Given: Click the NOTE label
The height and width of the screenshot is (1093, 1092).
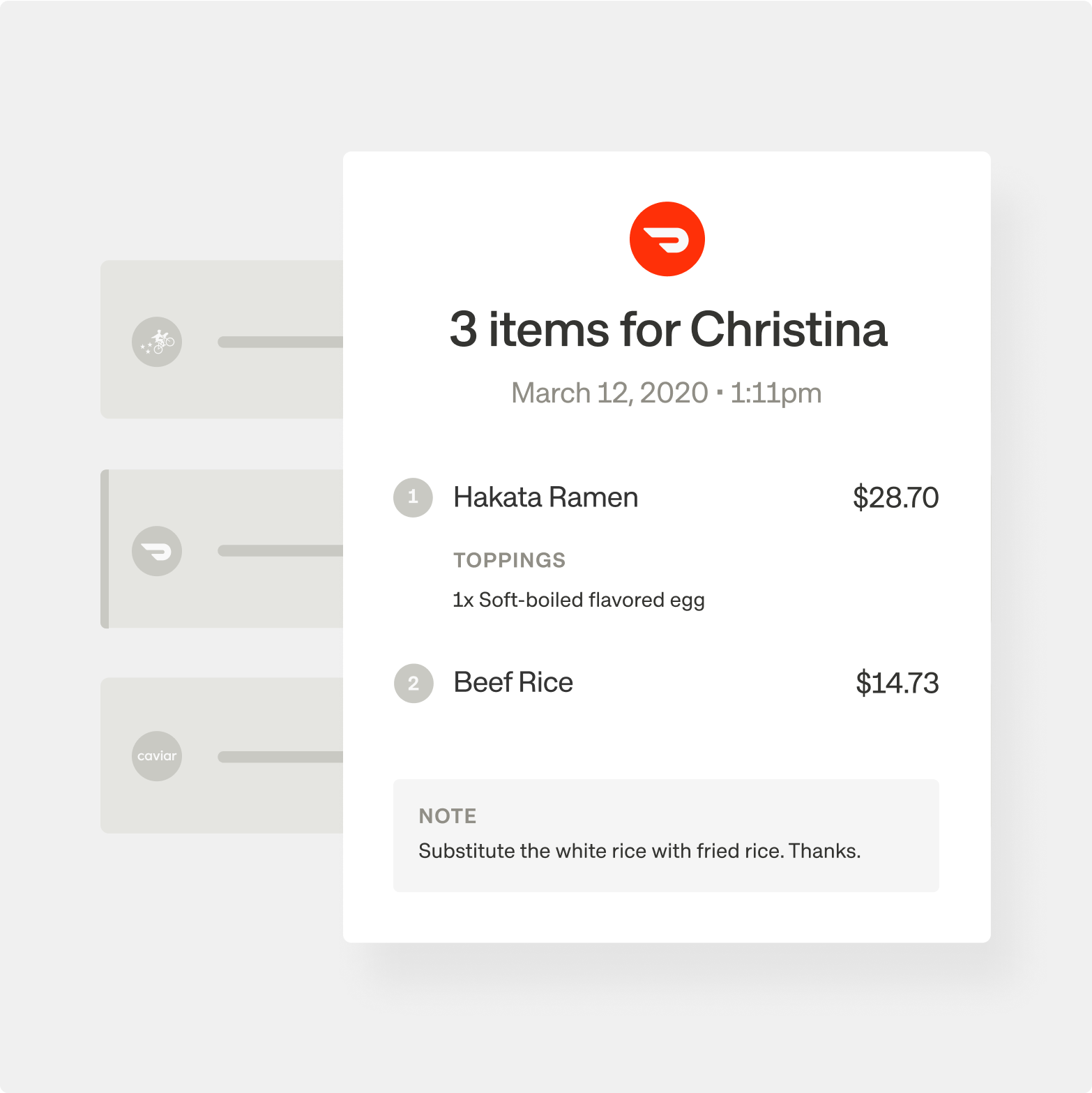Looking at the screenshot, I should click(x=447, y=816).
